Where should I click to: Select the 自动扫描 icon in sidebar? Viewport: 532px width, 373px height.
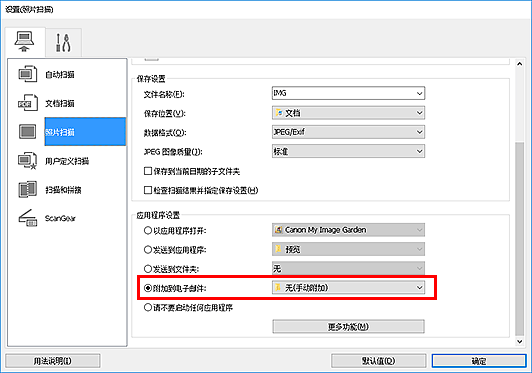tap(27, 74)
